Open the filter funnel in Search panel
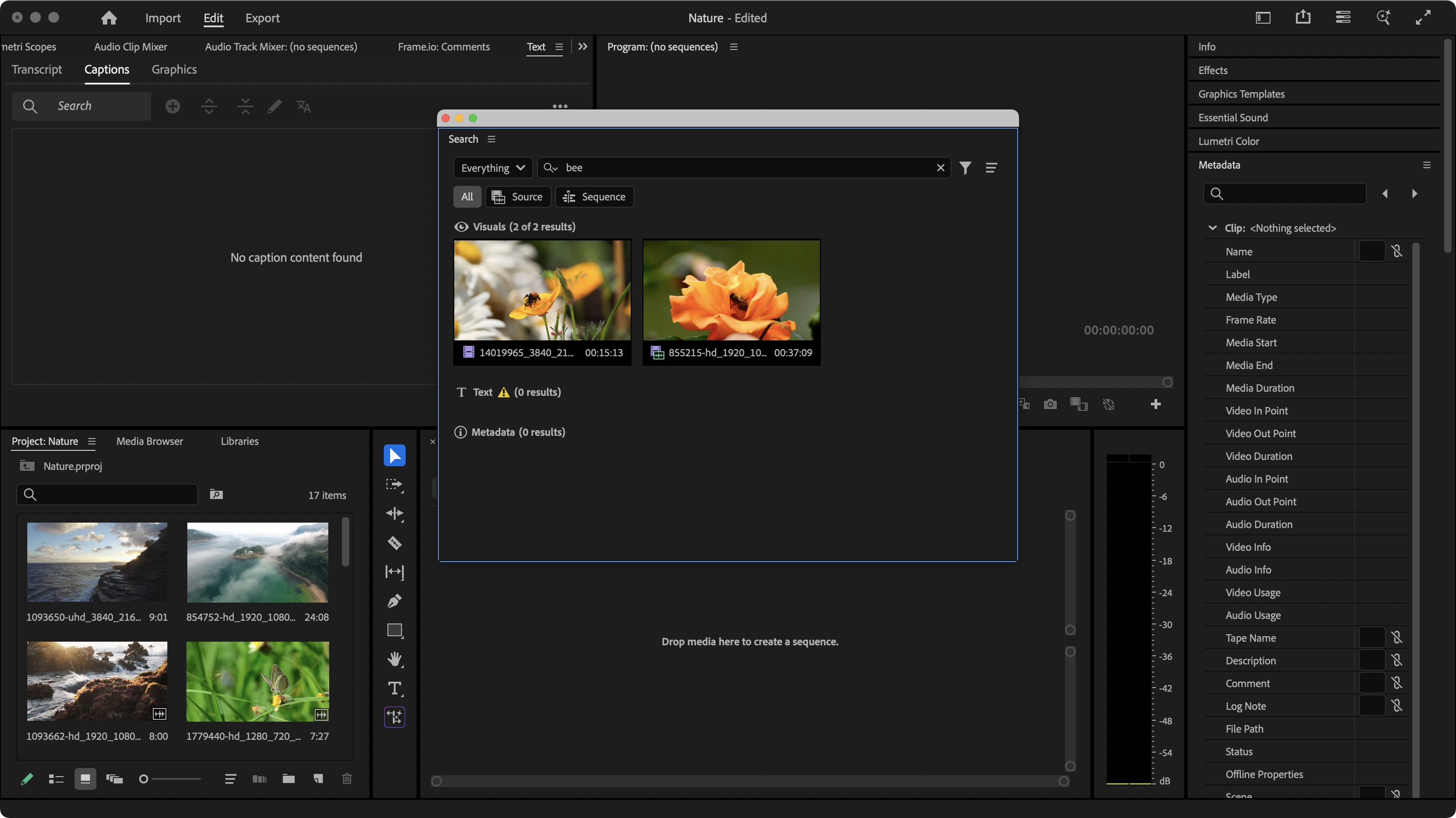 (965, 168)
